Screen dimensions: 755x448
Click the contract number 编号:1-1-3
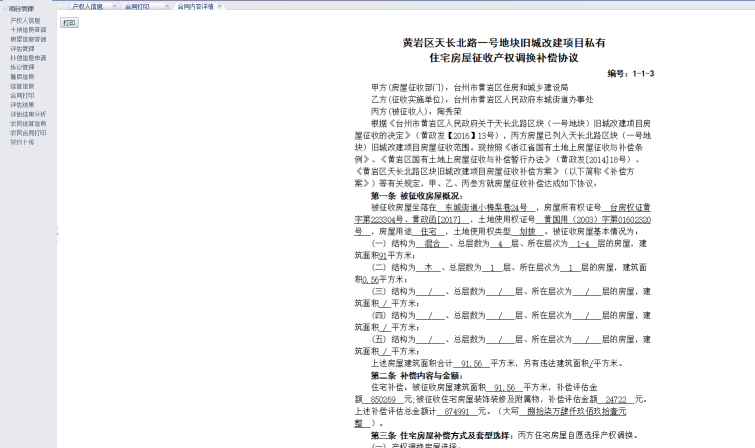[x=630, y=73]
